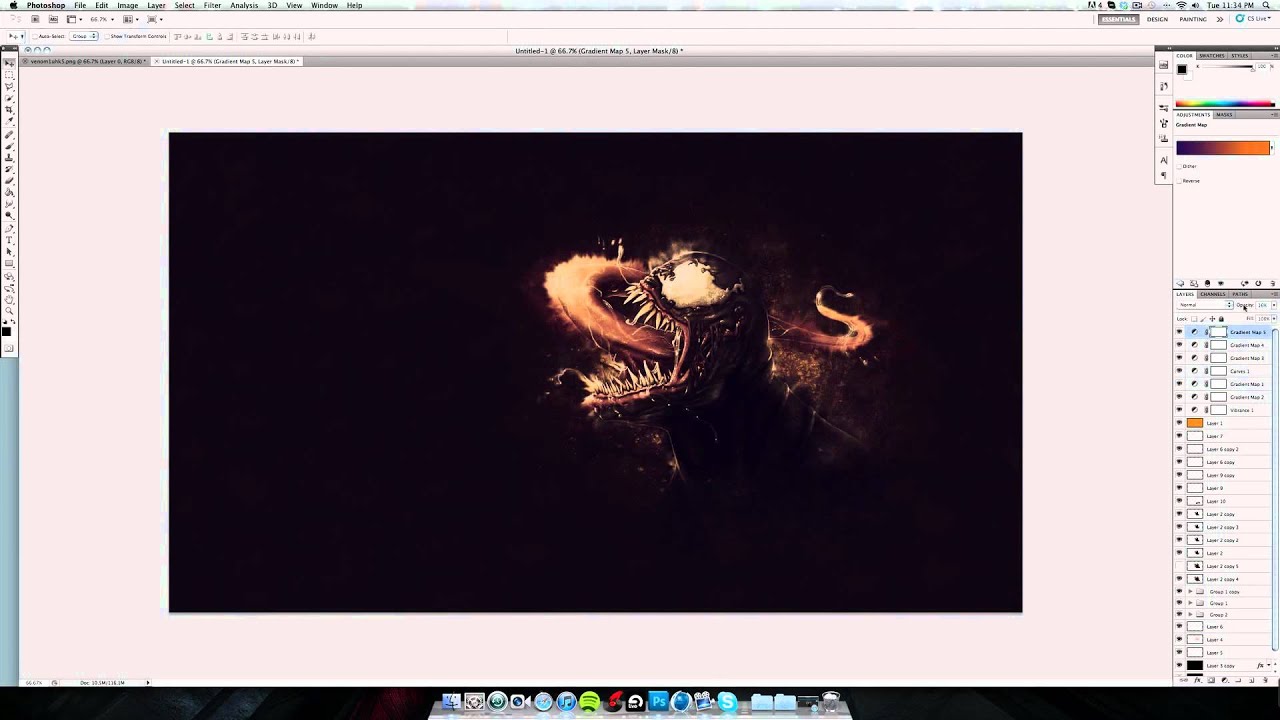Image resolution: width=1280 pixels, height=720 pixels.
Task: Select the Rectangle shape tool
Action: point(9,262)
